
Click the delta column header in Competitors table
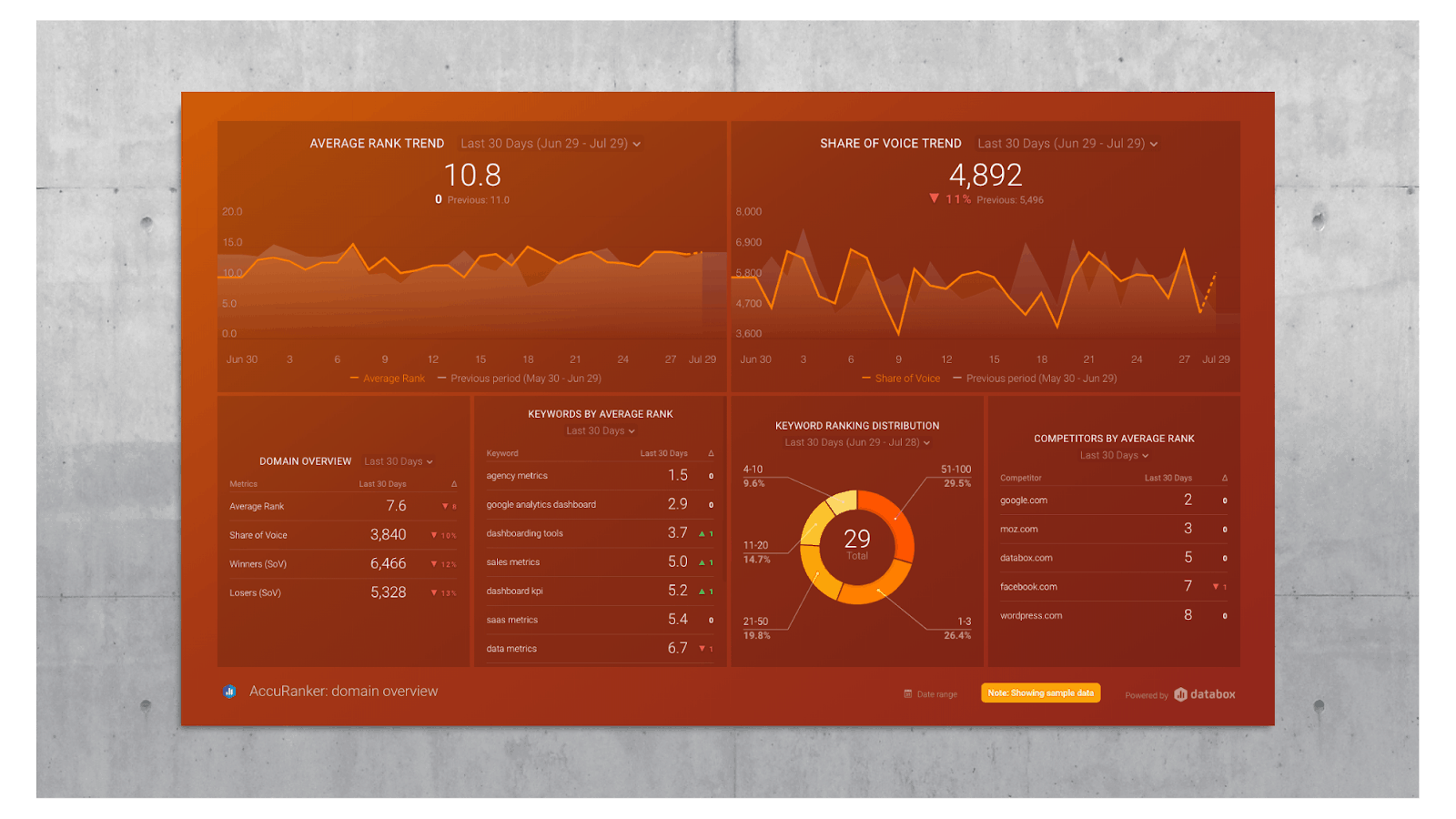(1225, 478)
